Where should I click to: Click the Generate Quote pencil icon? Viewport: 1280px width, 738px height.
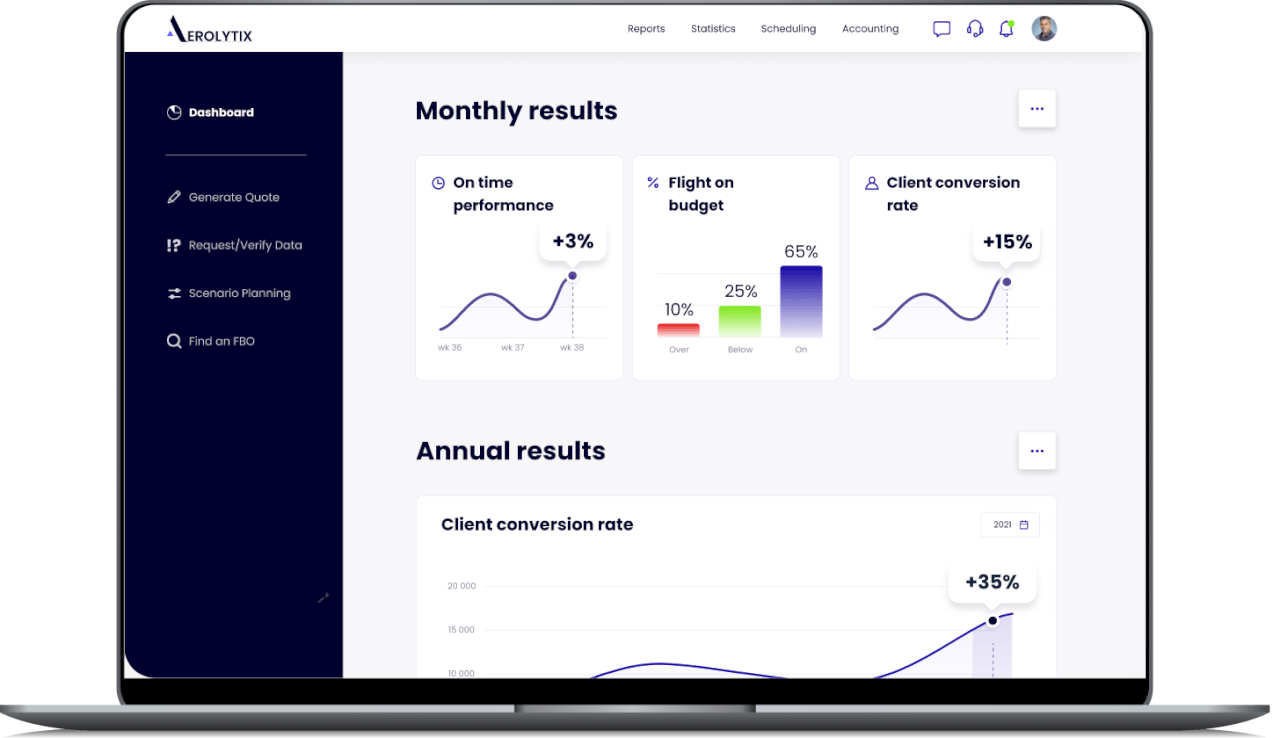coord(174,198)
